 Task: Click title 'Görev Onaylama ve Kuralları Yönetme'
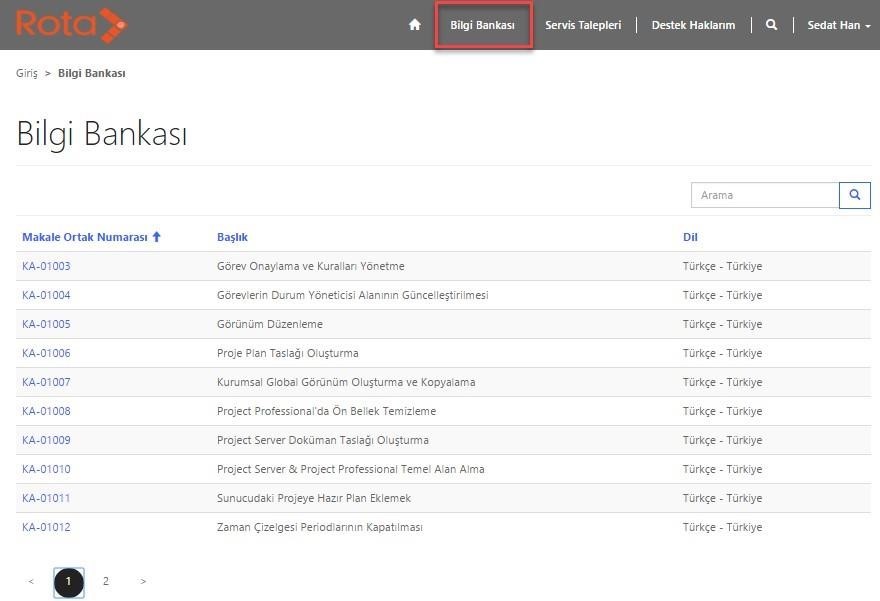coord(310,266)
